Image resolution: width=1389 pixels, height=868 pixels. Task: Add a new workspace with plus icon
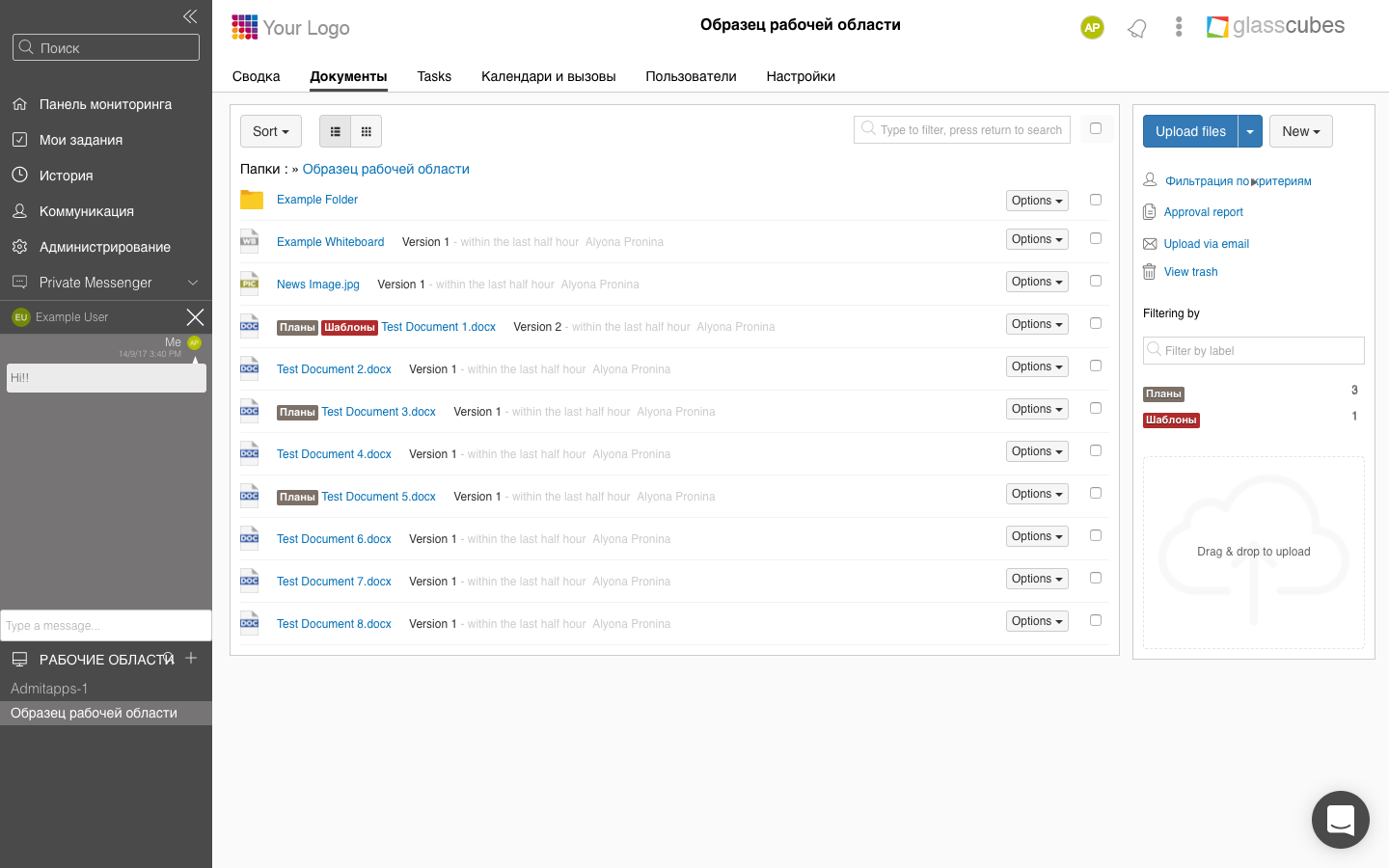(x=191, y=658)
